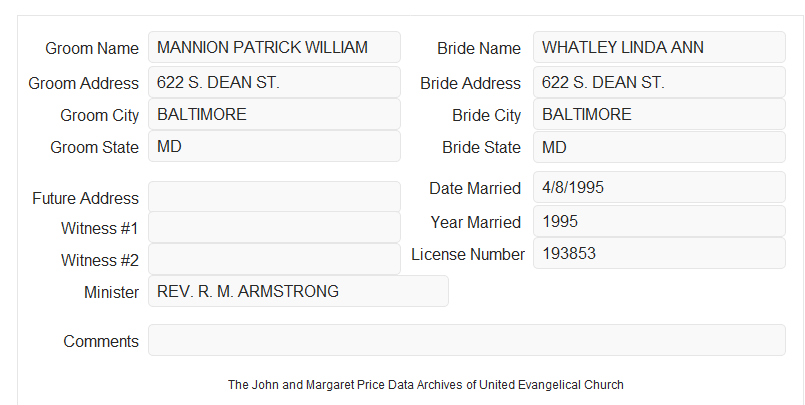Click the Data Archives footer text
Image resolution: width=805 pixels, height=405 pixels.
426,385
